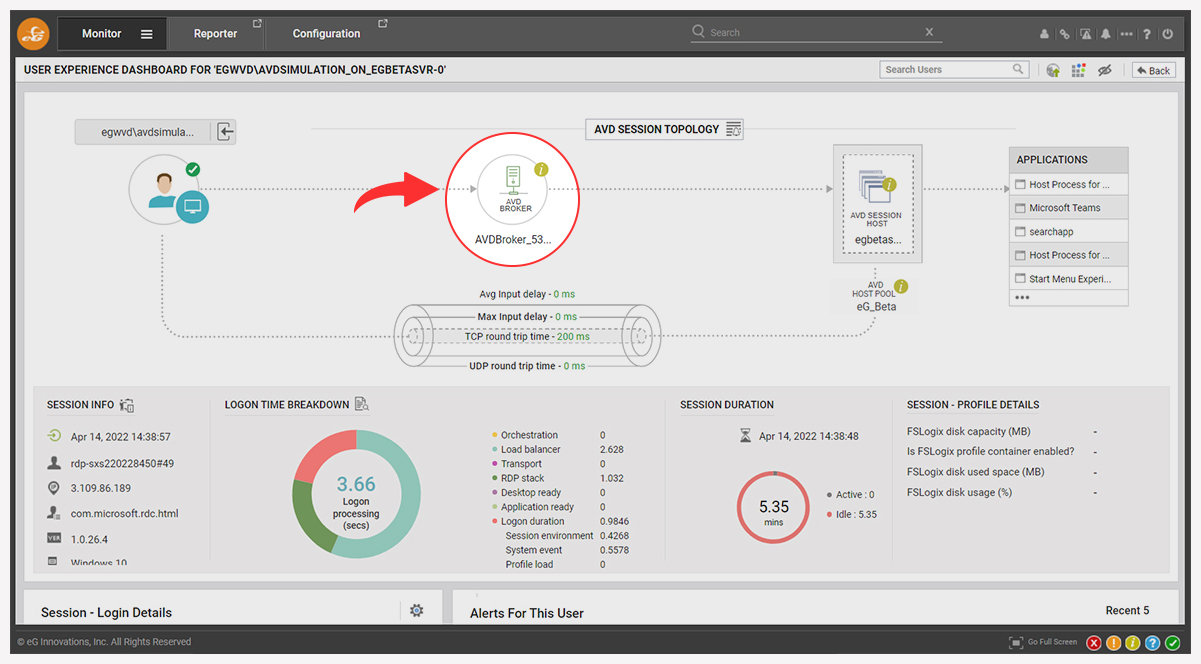Click the 3.66 logon processing donut chart

click(x=355, y=493)
